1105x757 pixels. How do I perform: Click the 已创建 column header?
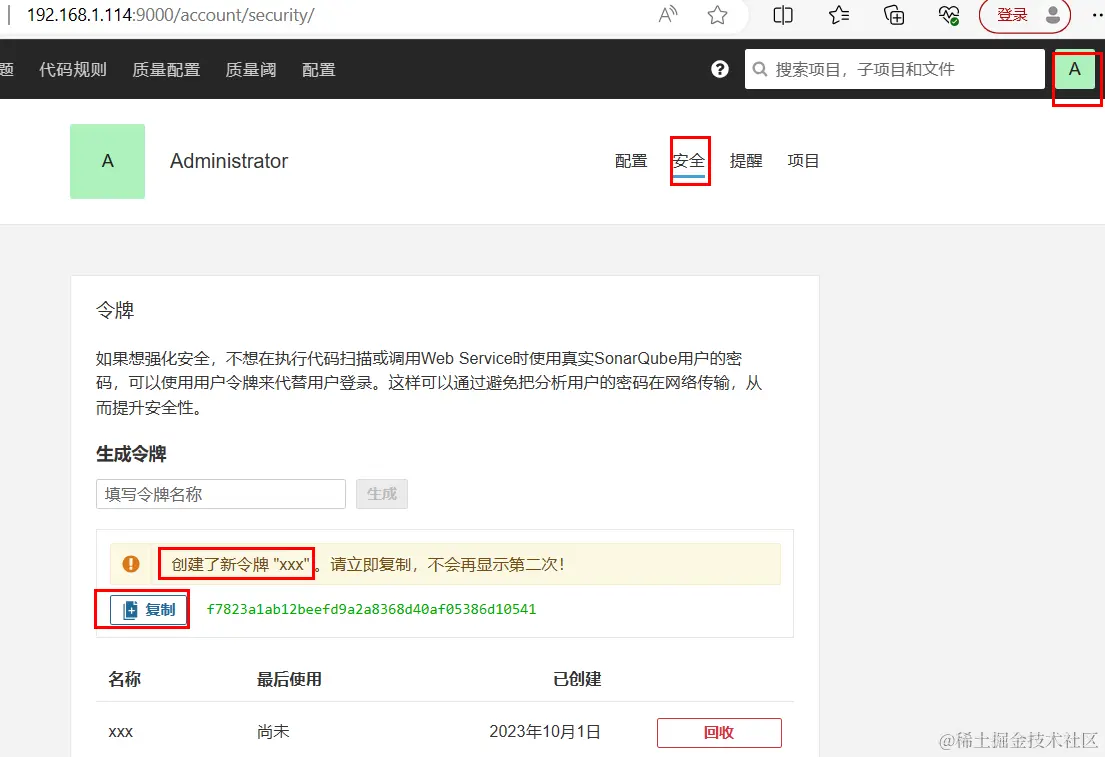[x=577, y=679]
